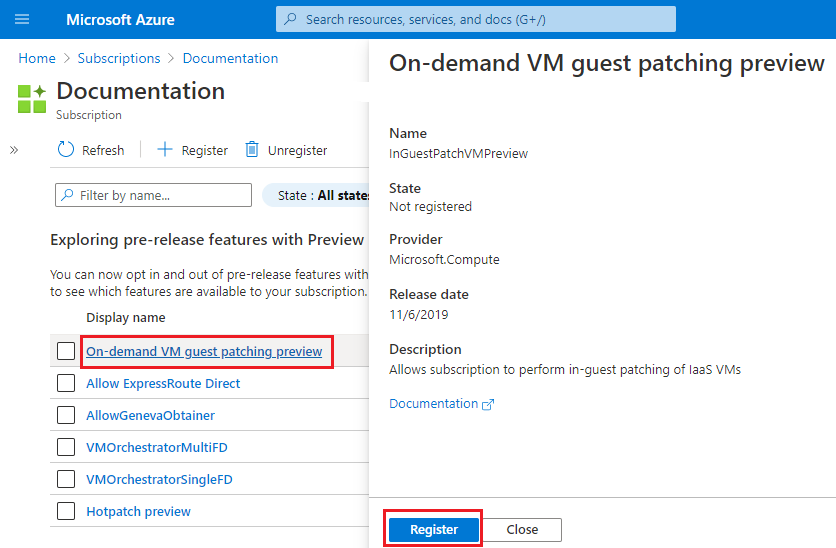Click the Documentation subscription icon

tap(31, 99)
